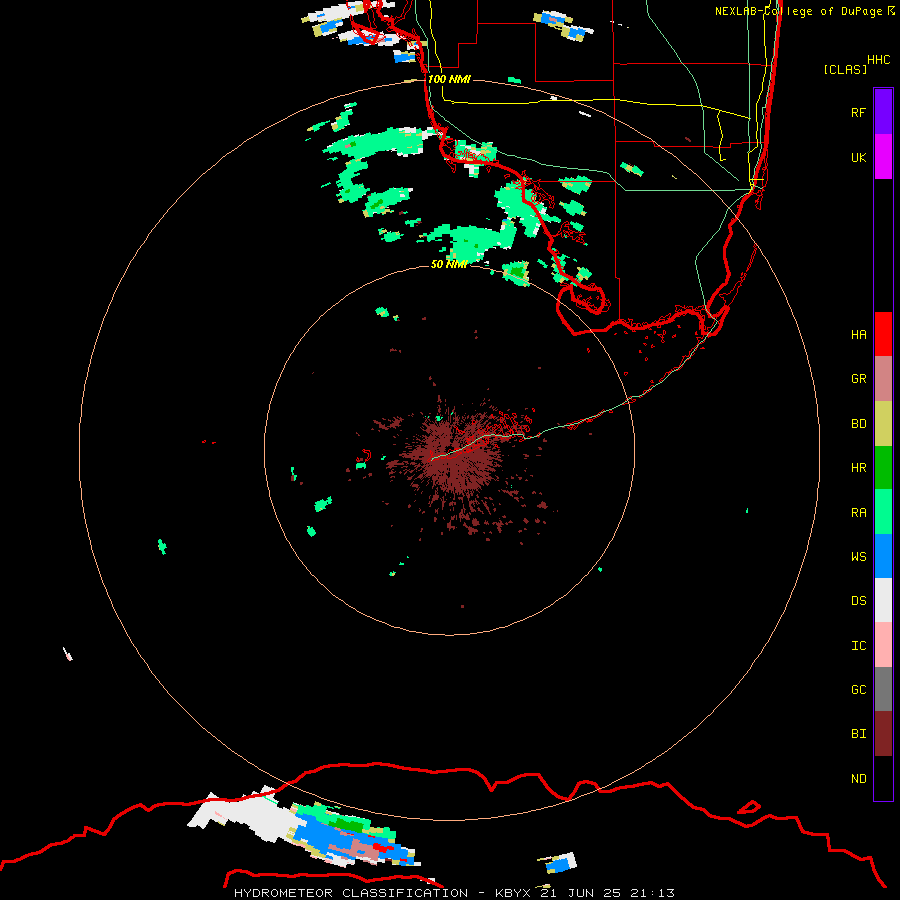Click the RA legend label

(x=858, y=513)
